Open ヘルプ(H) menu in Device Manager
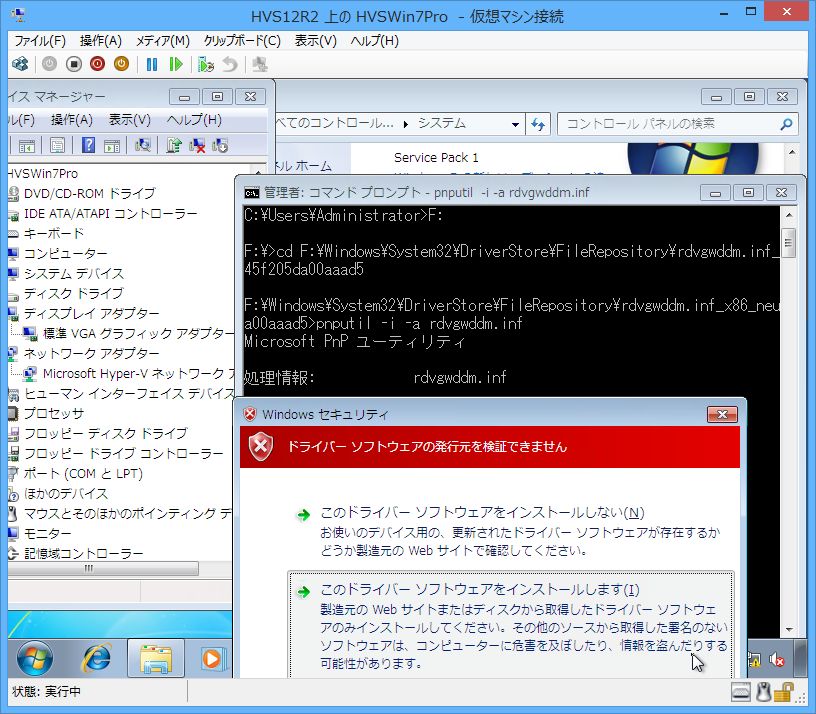Screen dimensions: 816x714 [x=194, y=120]
